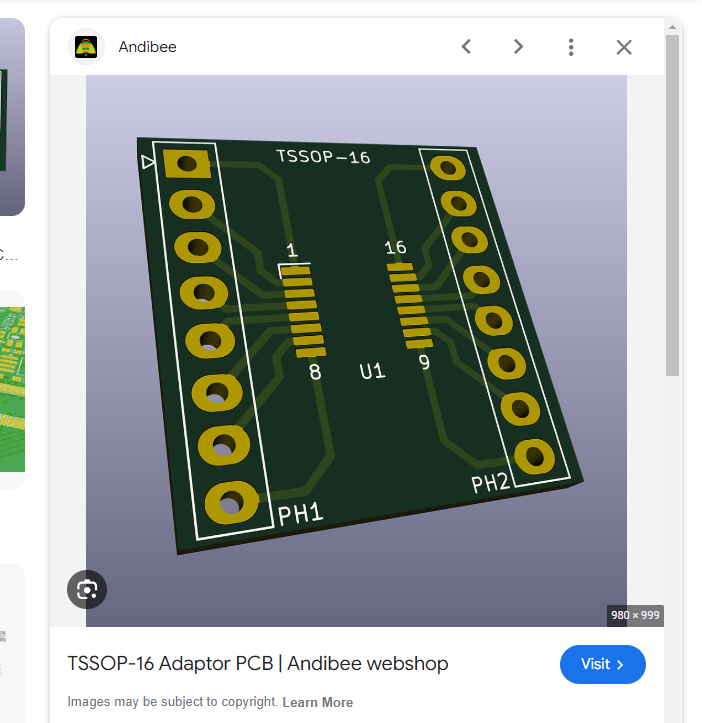Click the 980 × 999 image size label
This screenshot has width=702, height=723.
(x=635, y=615)
